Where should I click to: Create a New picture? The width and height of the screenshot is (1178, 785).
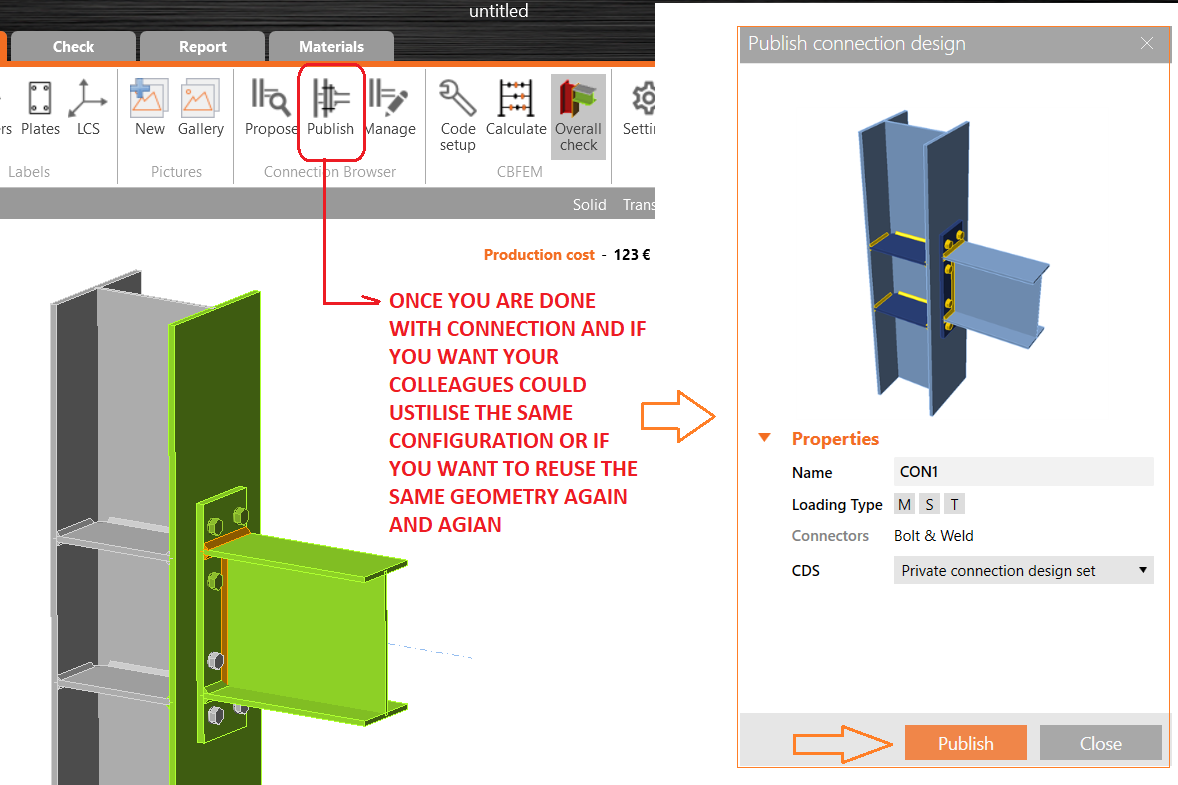click(148, 107)
